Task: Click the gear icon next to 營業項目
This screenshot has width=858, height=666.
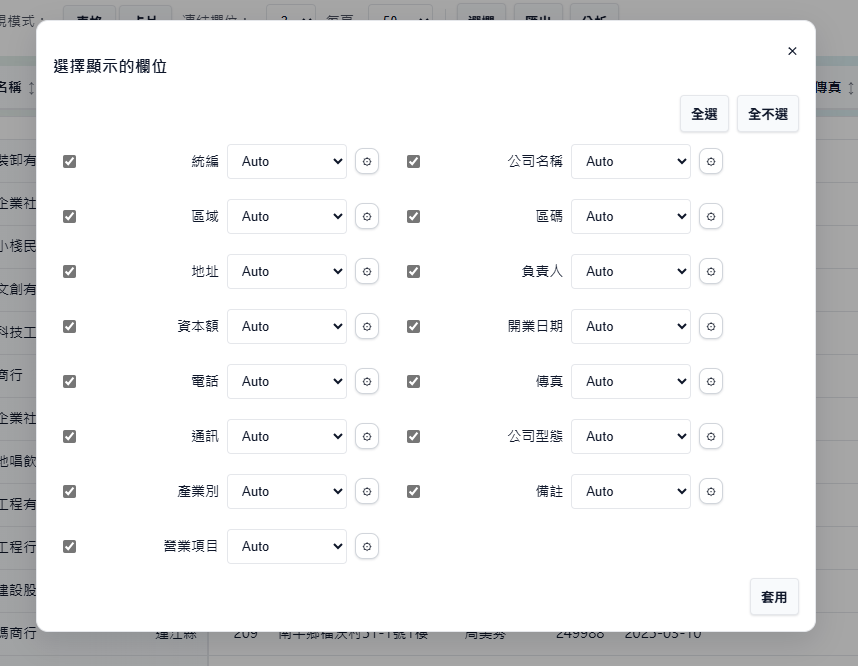Action: tap(367, 546)
